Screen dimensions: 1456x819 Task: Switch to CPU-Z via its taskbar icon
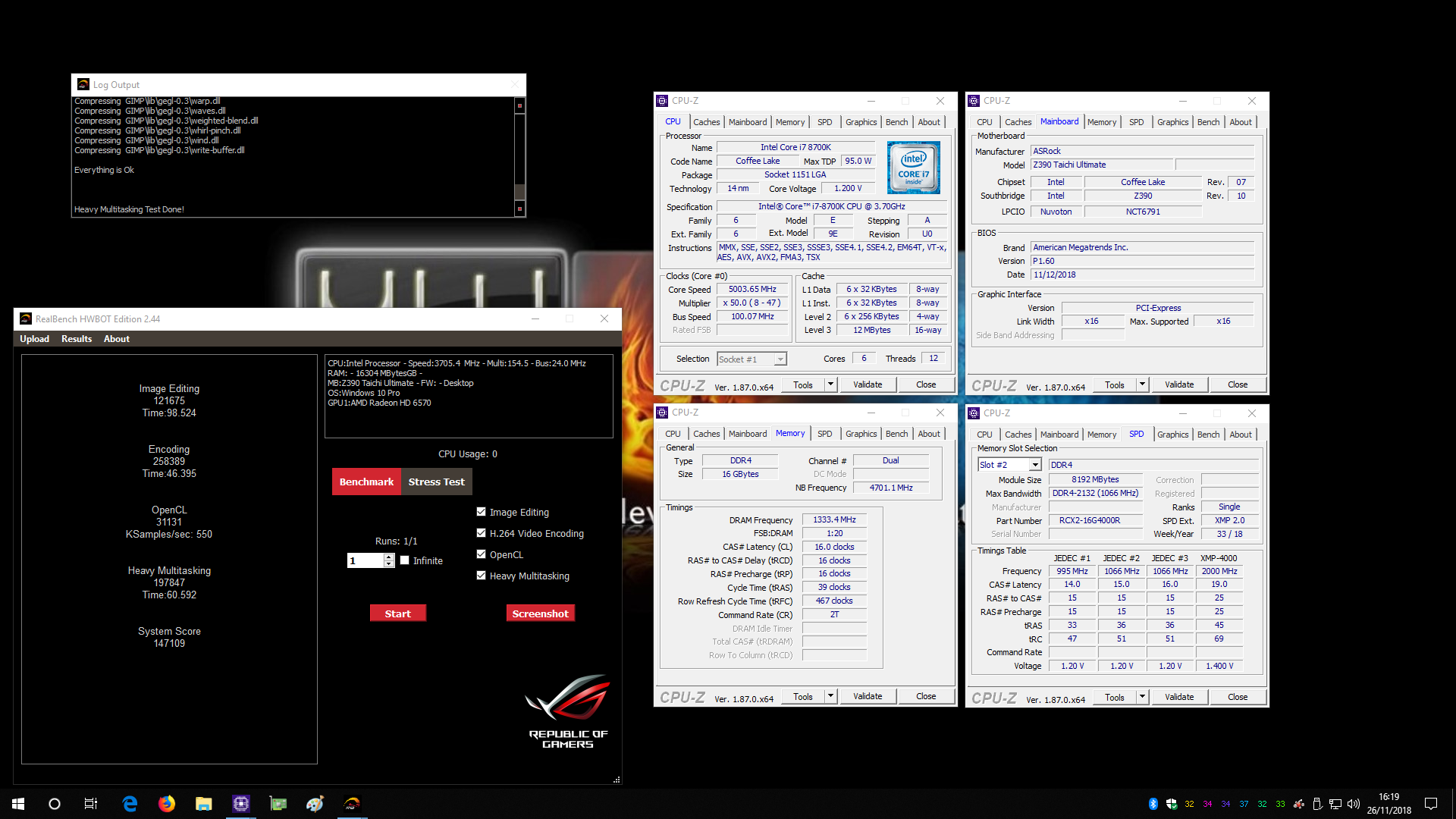(x=240, y=804)
